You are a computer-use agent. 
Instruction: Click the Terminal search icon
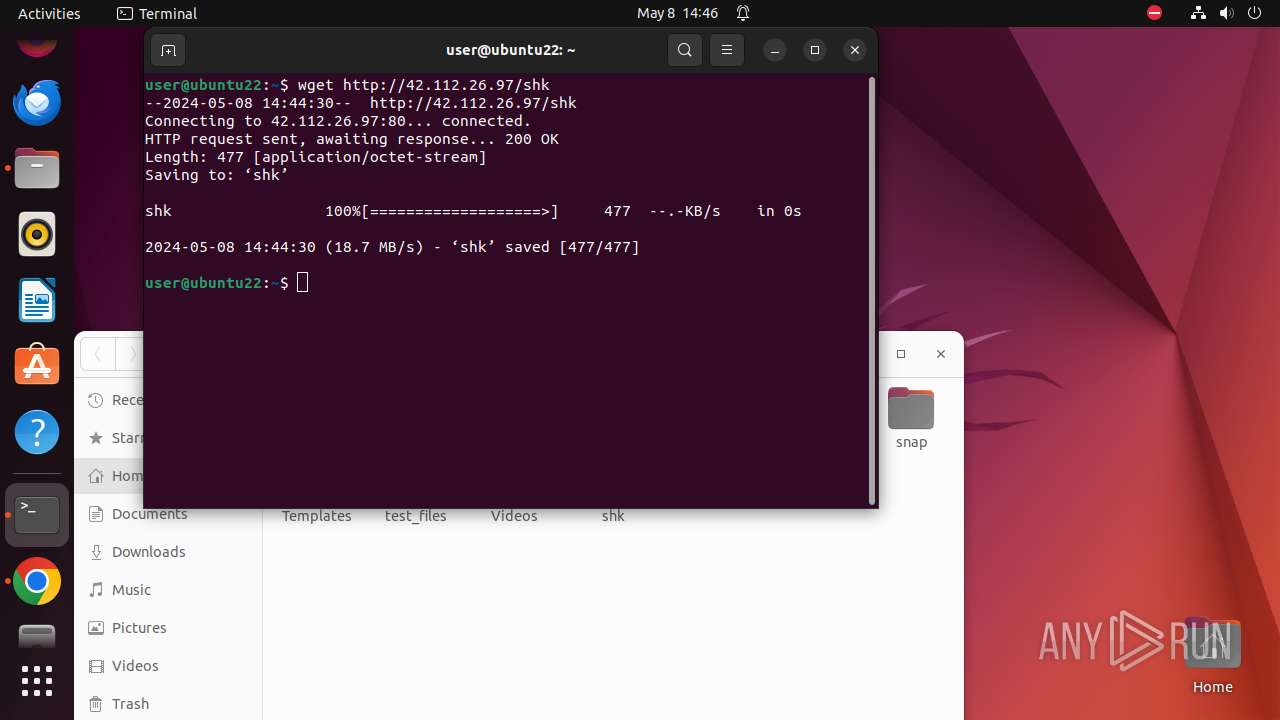685,50
